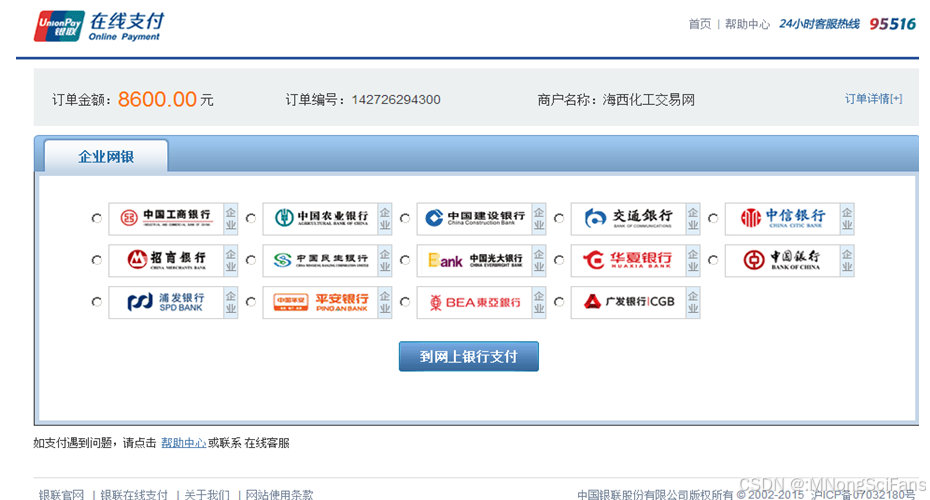
Task: Open the 关于我们 footer link
Action: pos(207,494)
